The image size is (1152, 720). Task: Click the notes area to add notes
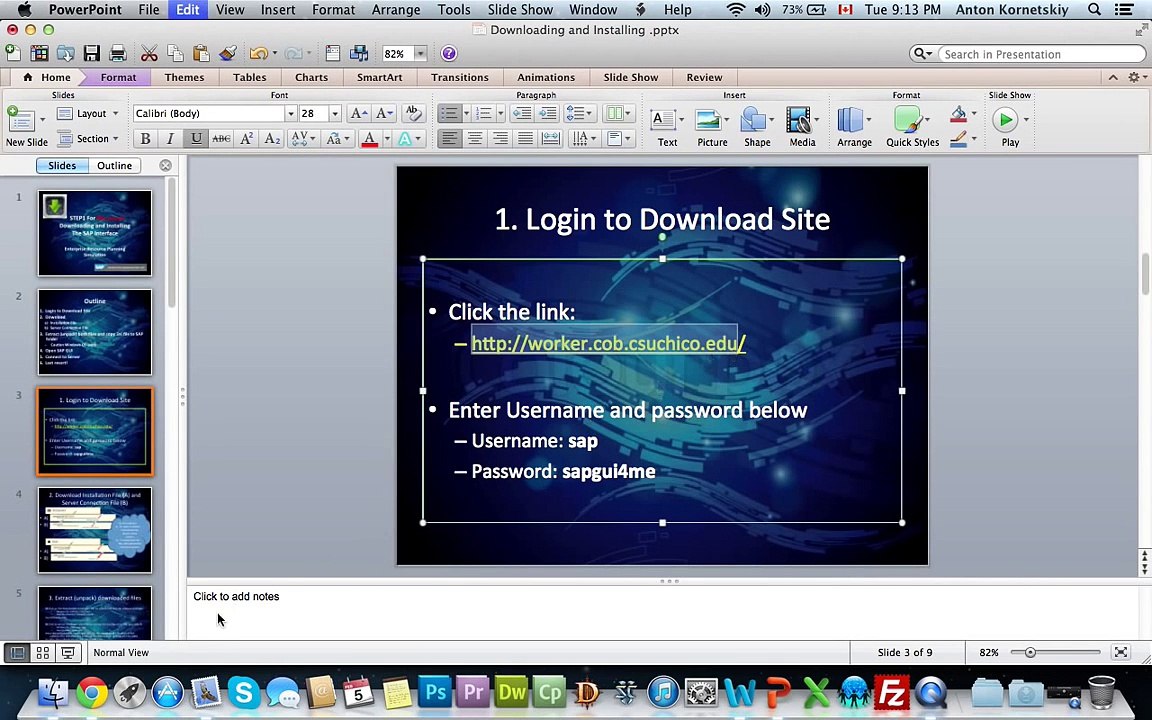coord(663,612)
